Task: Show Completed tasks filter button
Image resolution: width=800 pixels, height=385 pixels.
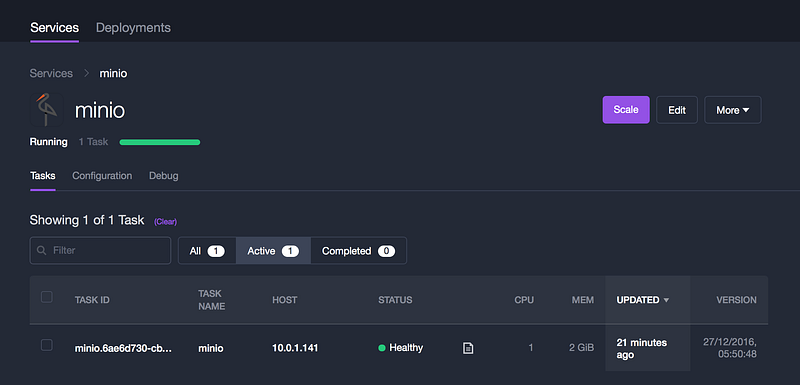Action: tap(358, 250)
